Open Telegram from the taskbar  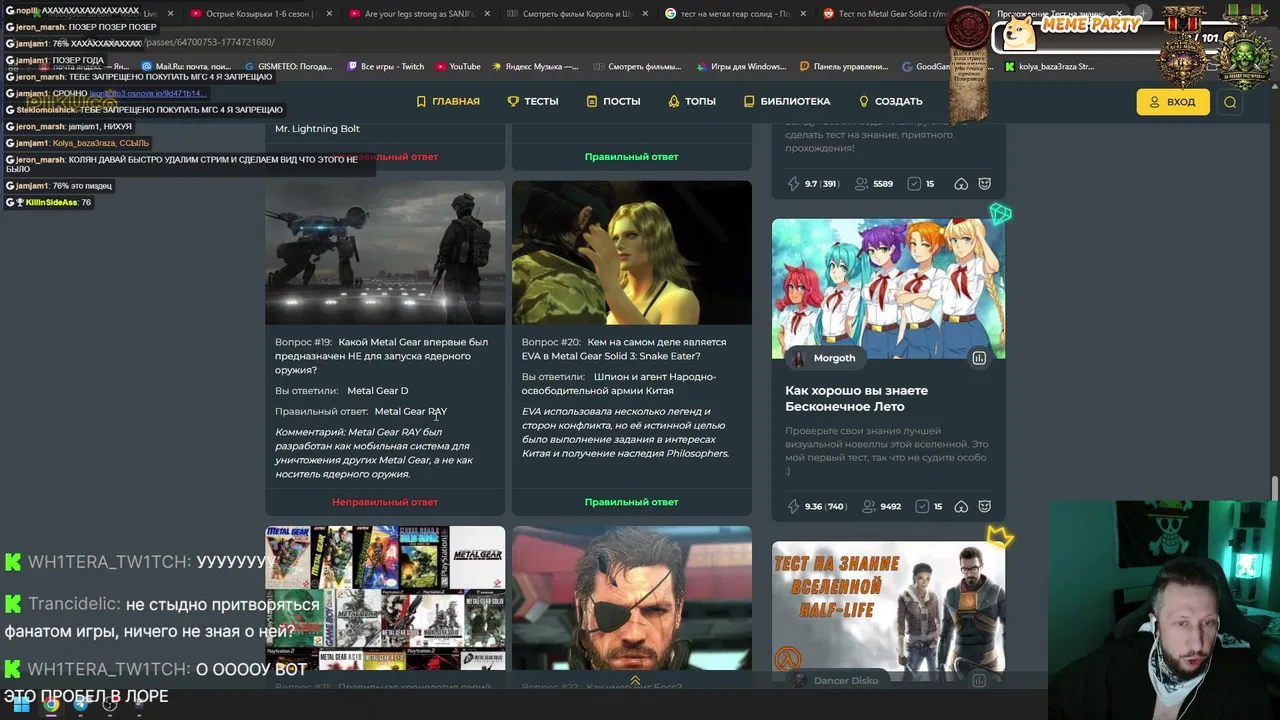pos(81,704)
